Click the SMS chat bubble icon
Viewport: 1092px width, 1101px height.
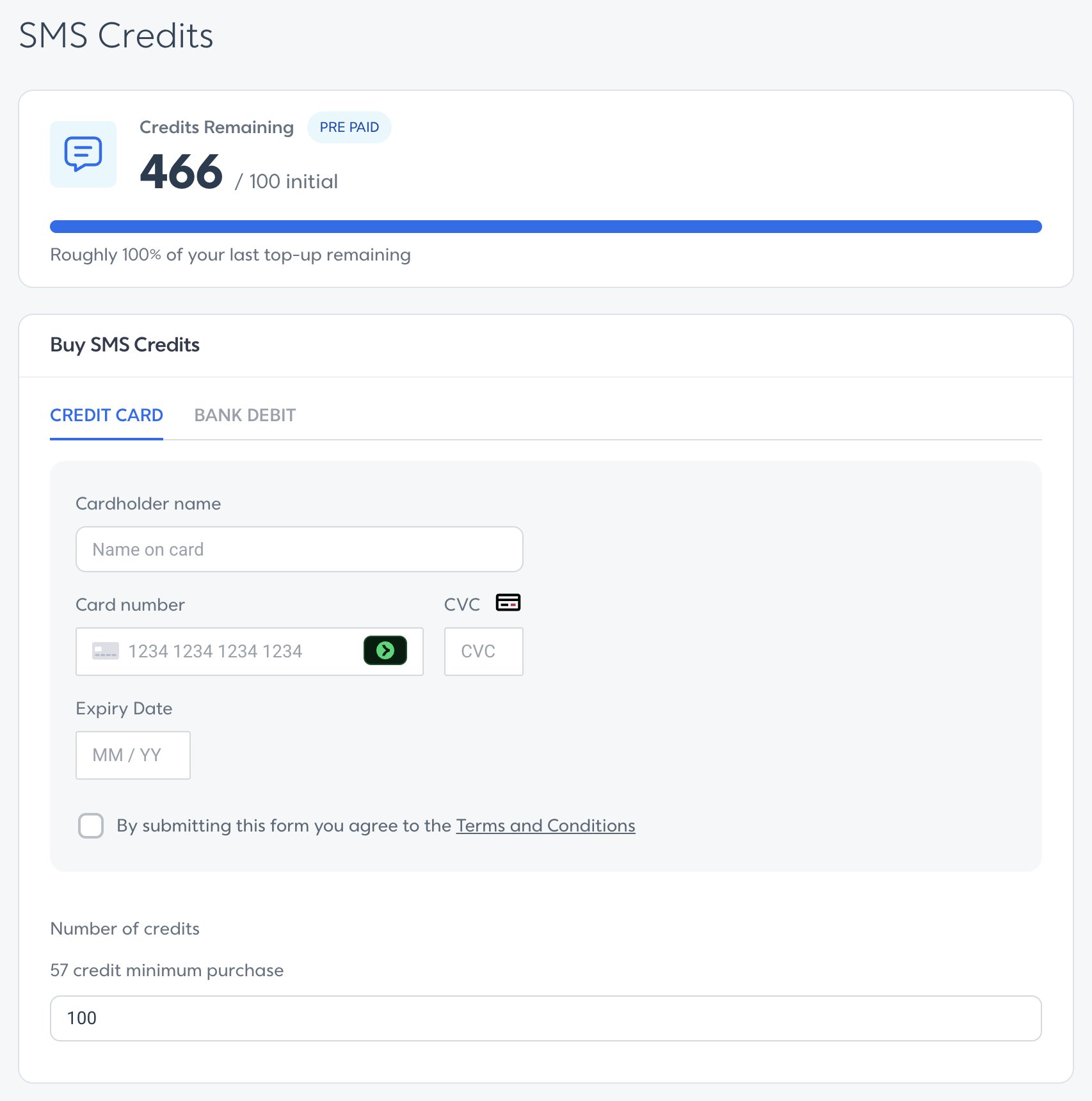pyautogui.click(x=83, y=154)
